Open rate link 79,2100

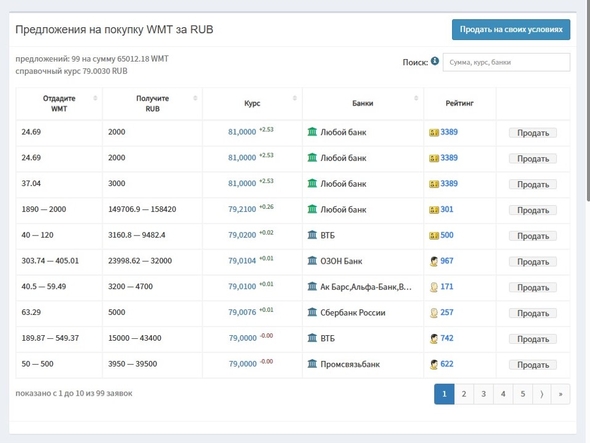click(x=242, y=209)
